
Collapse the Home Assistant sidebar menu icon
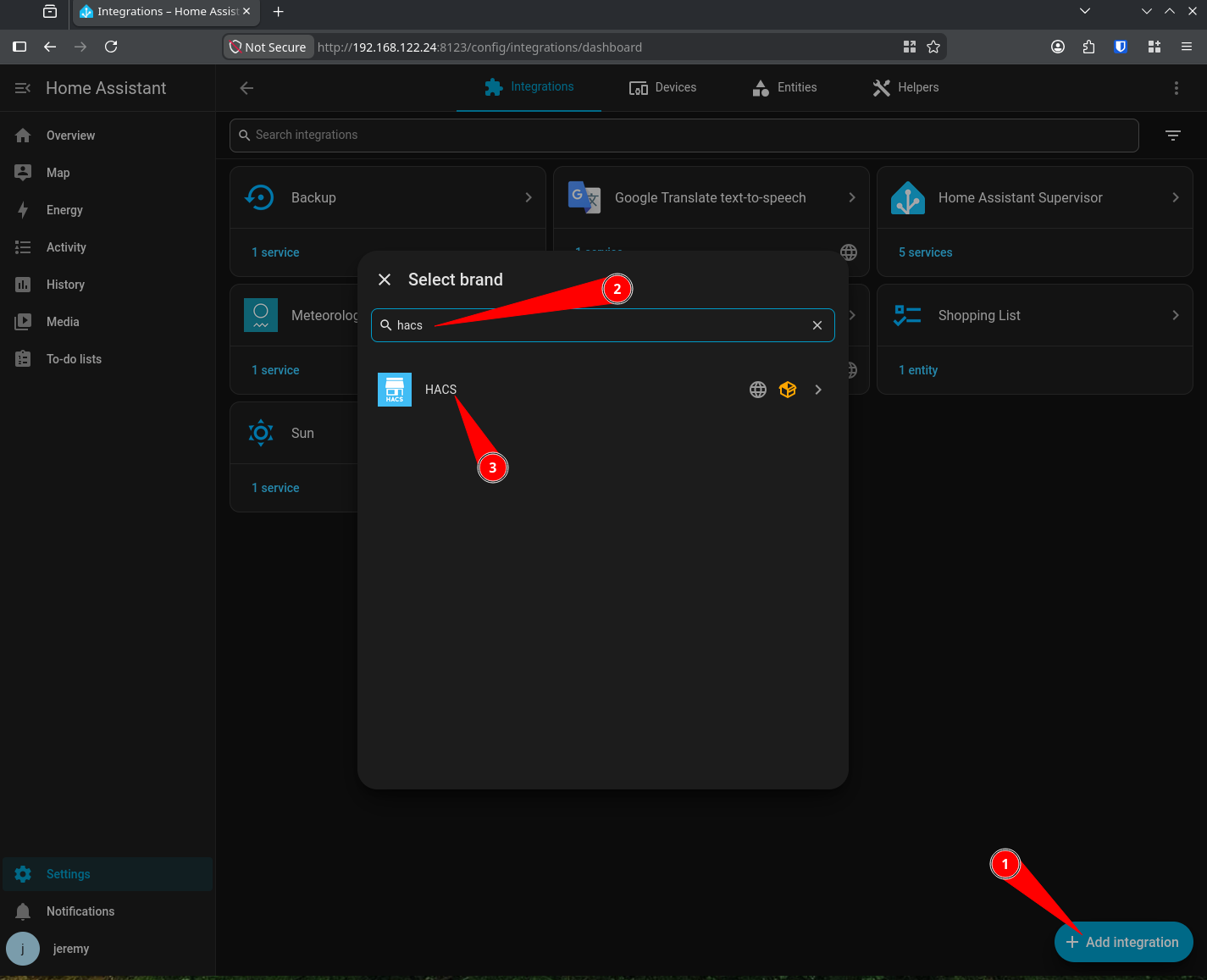click(23, 88)
